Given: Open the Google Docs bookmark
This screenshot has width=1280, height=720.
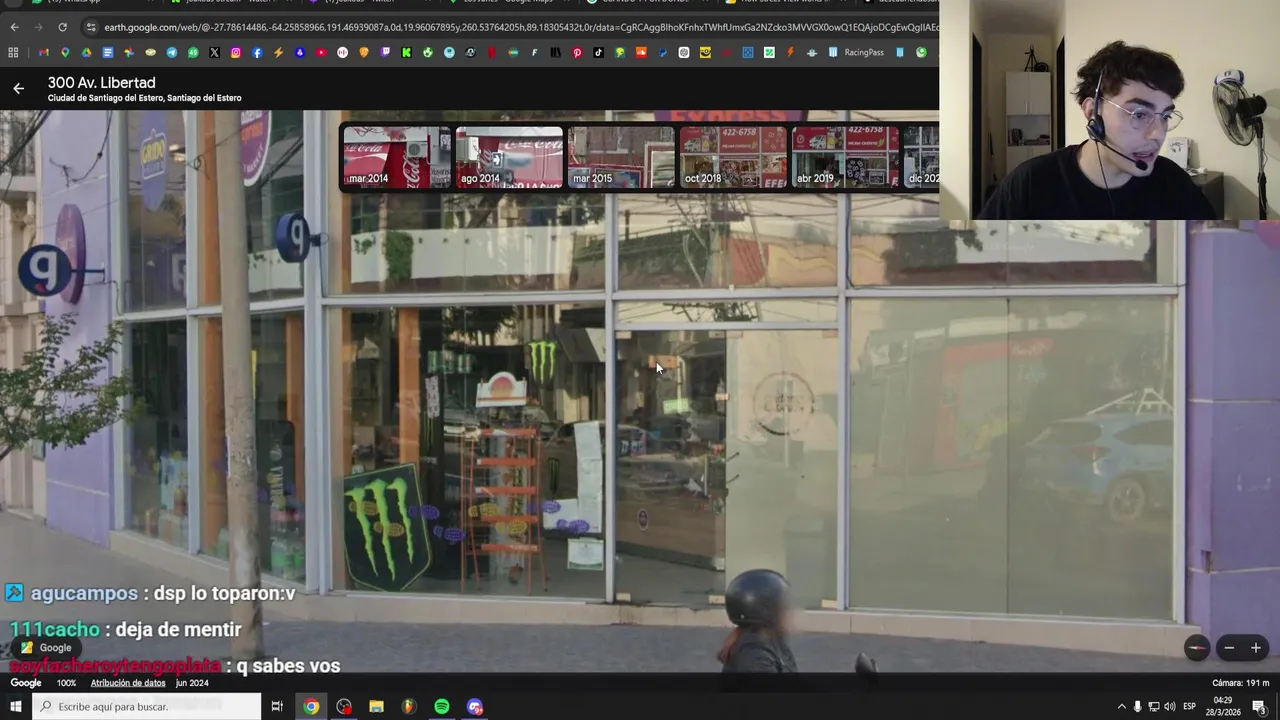Looking at the screenshot, I should 107,52.
